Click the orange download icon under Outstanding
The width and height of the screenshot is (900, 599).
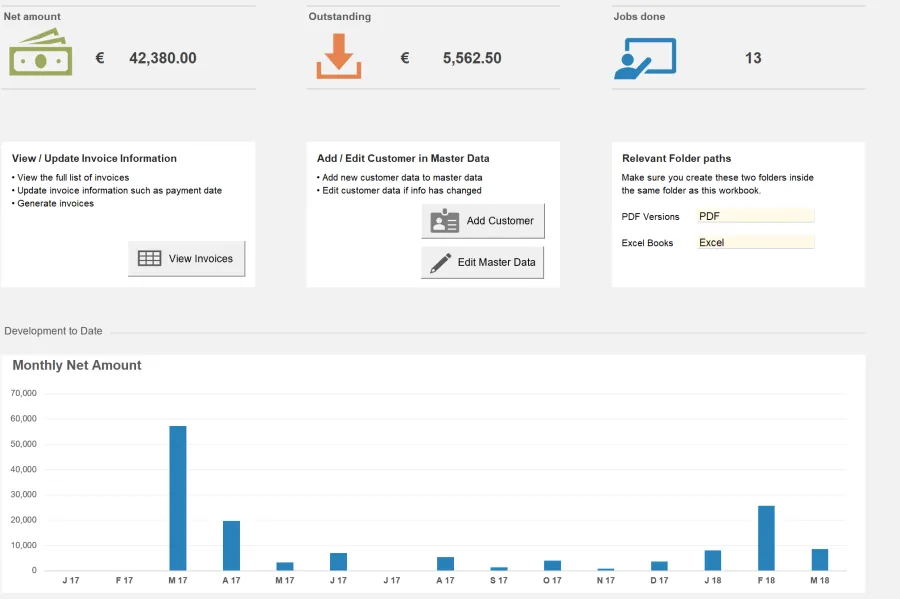pyautogui.click(x=338, y=56)
